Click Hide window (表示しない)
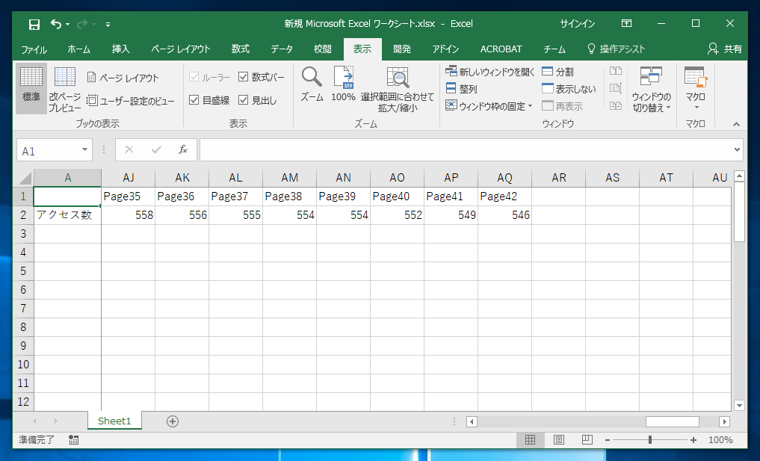Viewport: 760px width, 461px height. pos(569,89)
